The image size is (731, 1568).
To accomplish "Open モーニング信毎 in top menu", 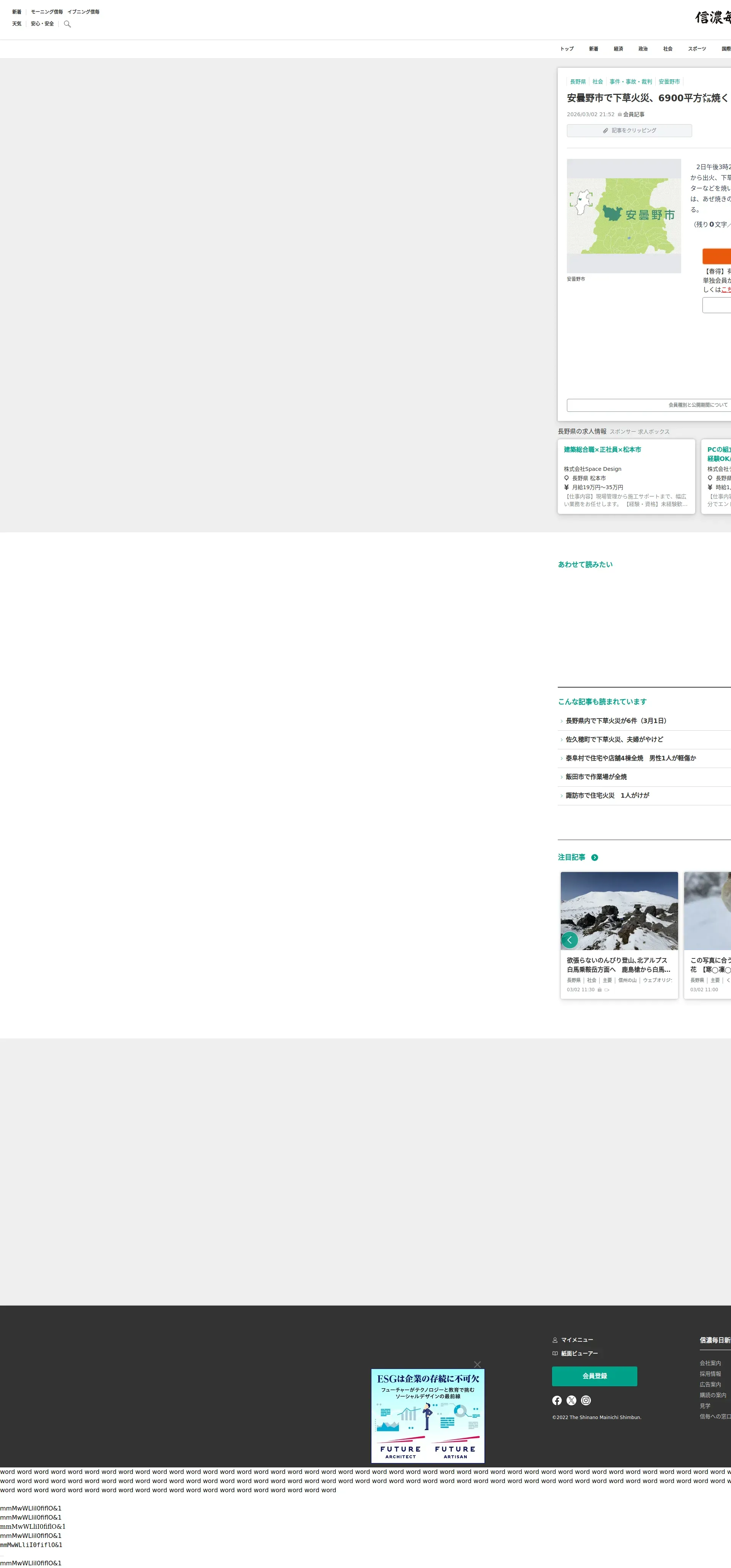I will 47,11.
